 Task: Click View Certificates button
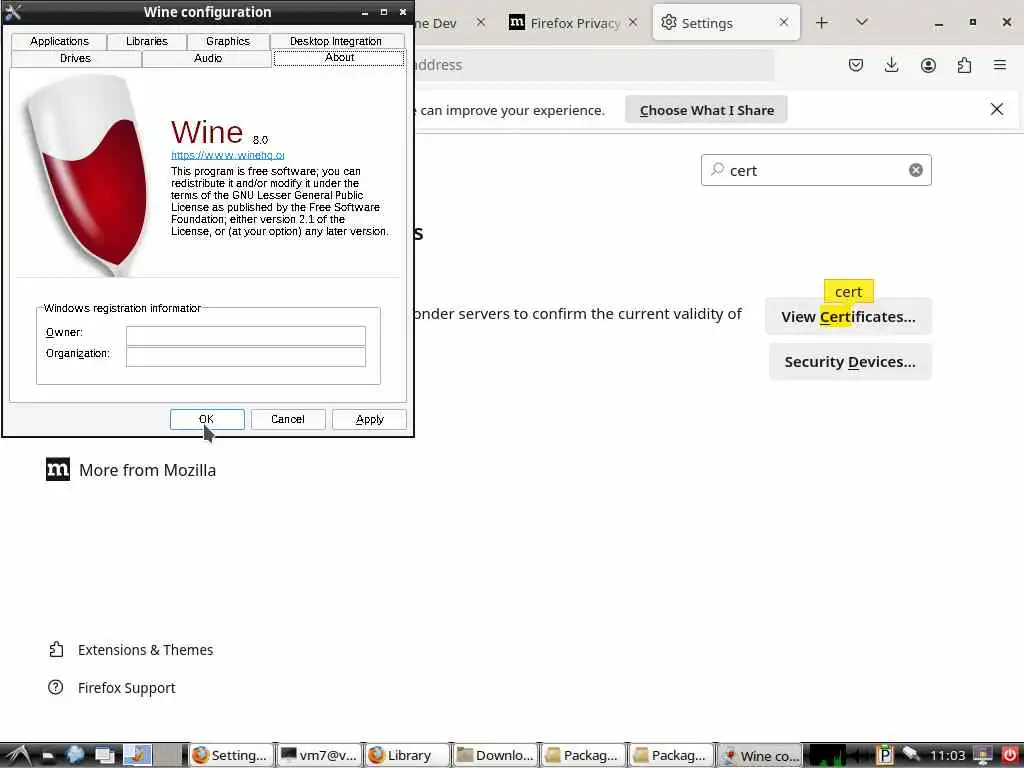tap(848, 317)
